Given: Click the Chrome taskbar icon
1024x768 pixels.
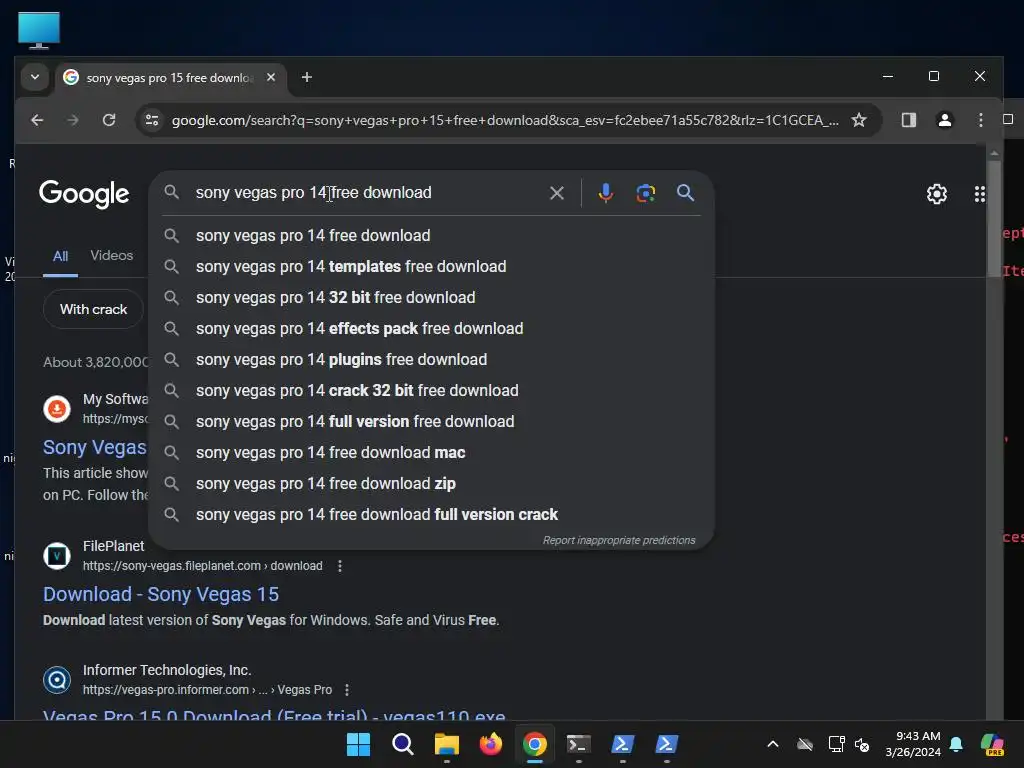Looking at the screenshot, I should (534, 744).
